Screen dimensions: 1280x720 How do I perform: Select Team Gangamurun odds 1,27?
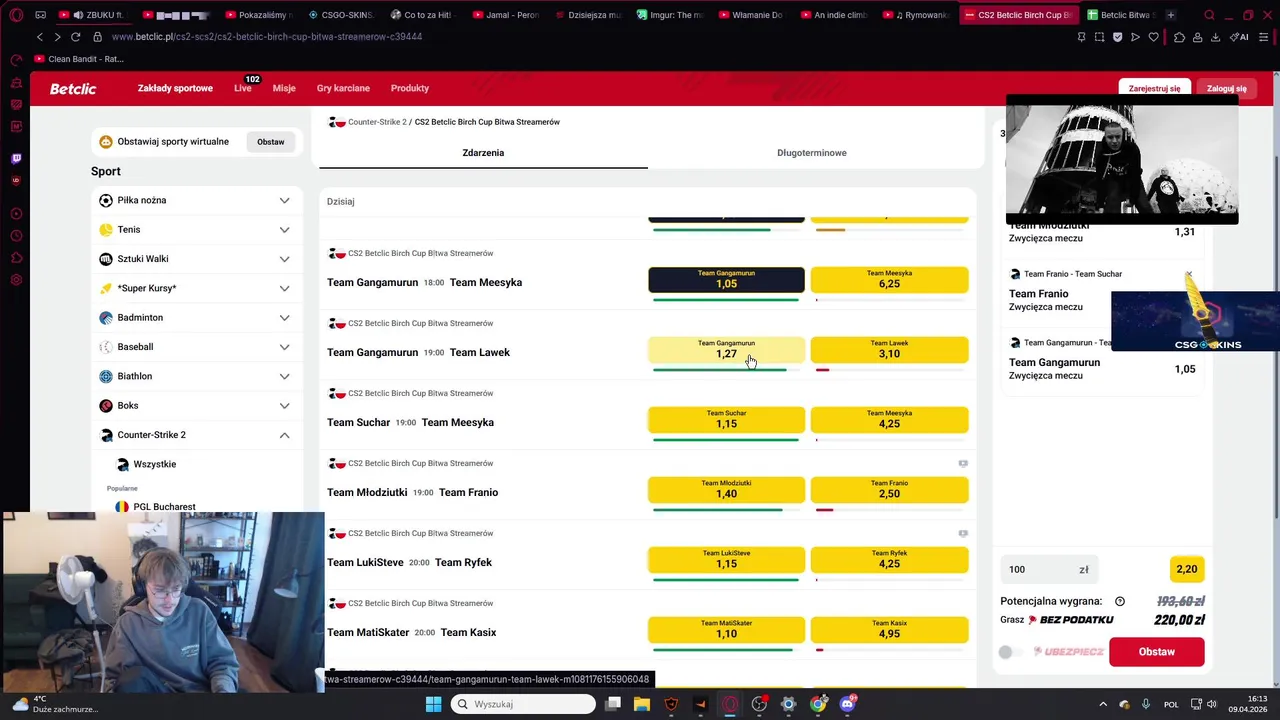click(x=726, y=349)
